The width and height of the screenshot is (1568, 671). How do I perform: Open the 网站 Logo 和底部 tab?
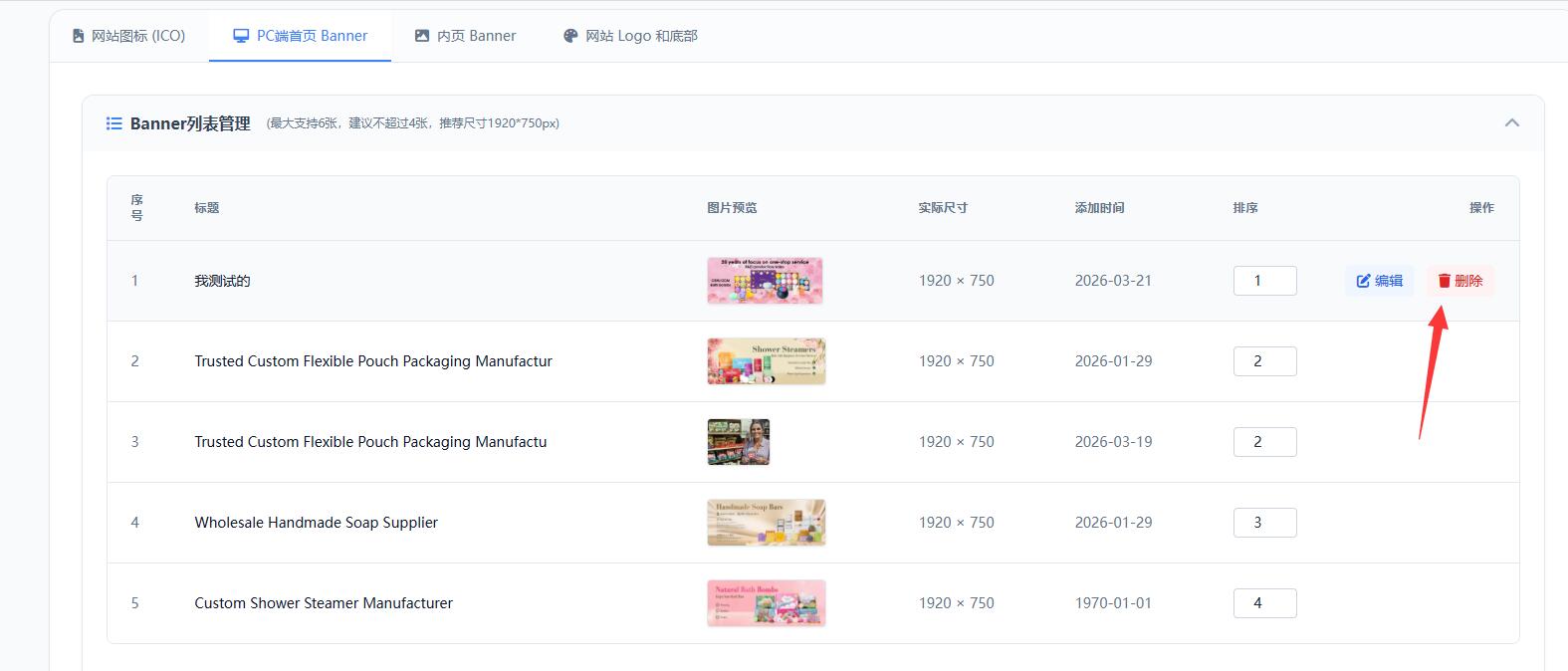[x=629, y=36]
